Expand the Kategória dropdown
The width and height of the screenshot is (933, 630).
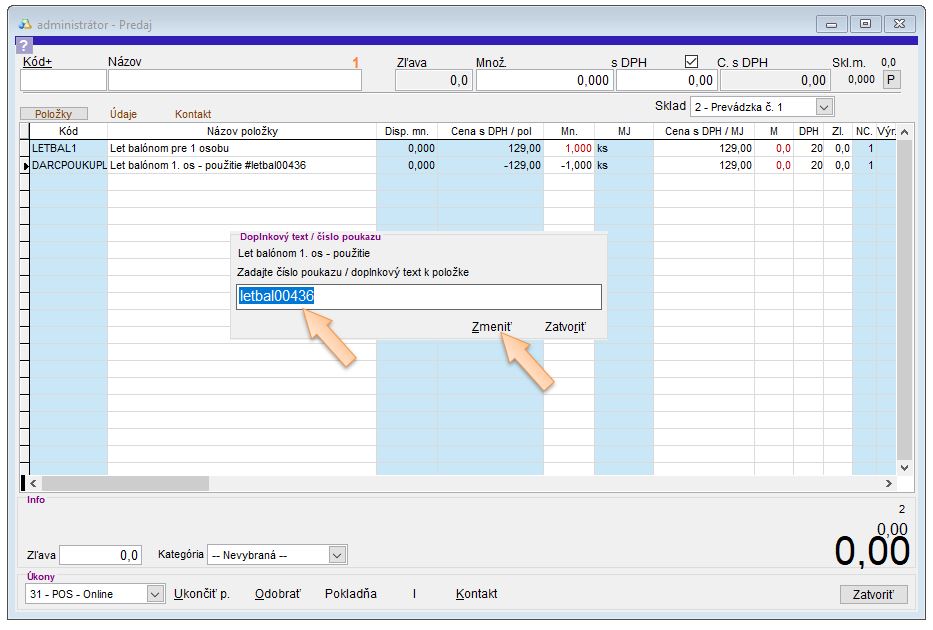[337, 554]
